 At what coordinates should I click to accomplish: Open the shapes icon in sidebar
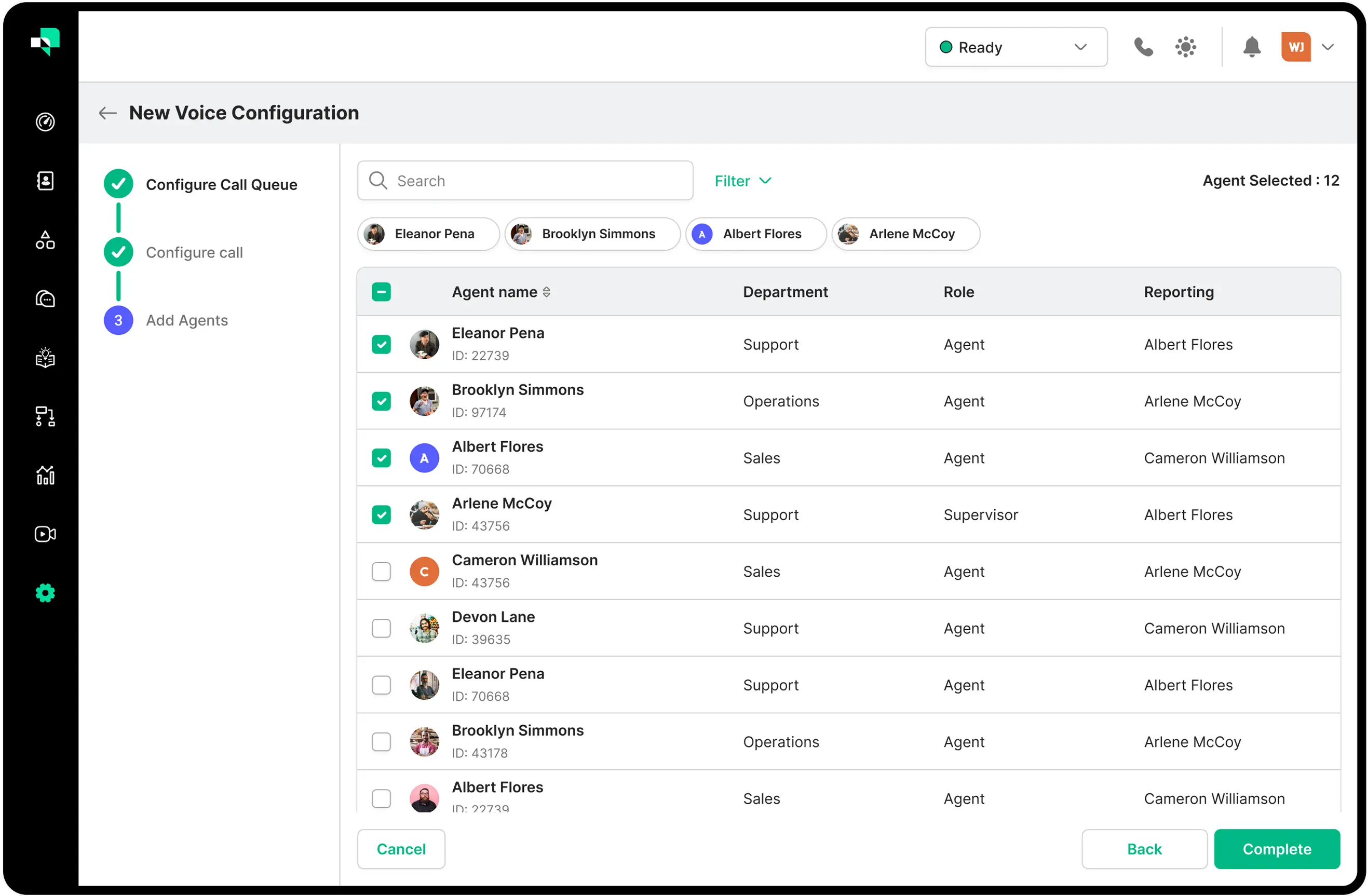(45, 239)
